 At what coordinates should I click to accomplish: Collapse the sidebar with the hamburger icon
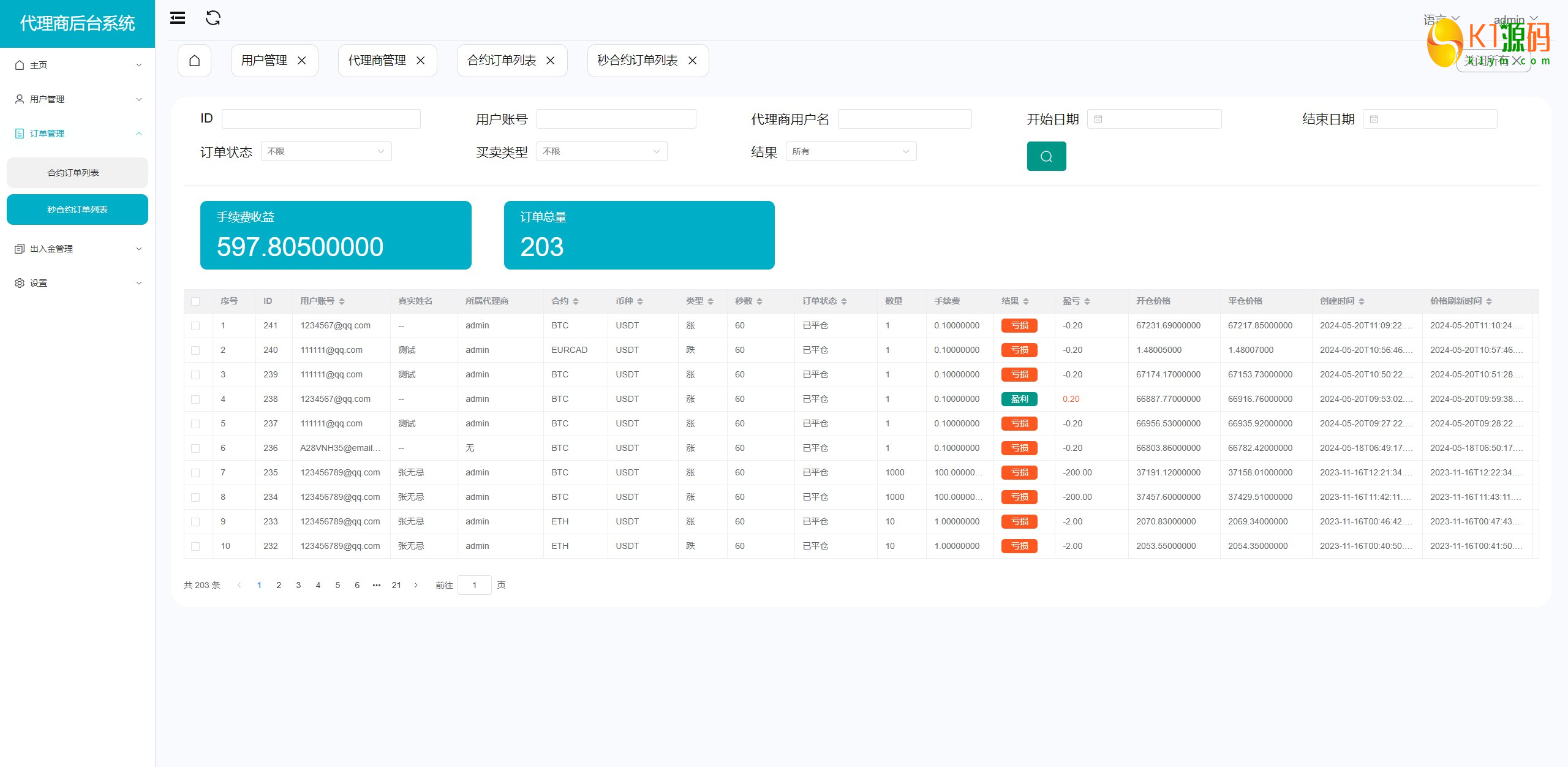tap(178, 18)
